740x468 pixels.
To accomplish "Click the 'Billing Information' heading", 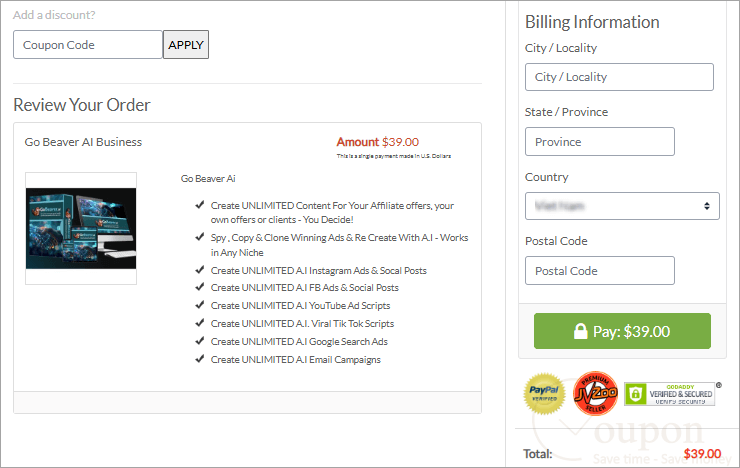I will (592, 22).
